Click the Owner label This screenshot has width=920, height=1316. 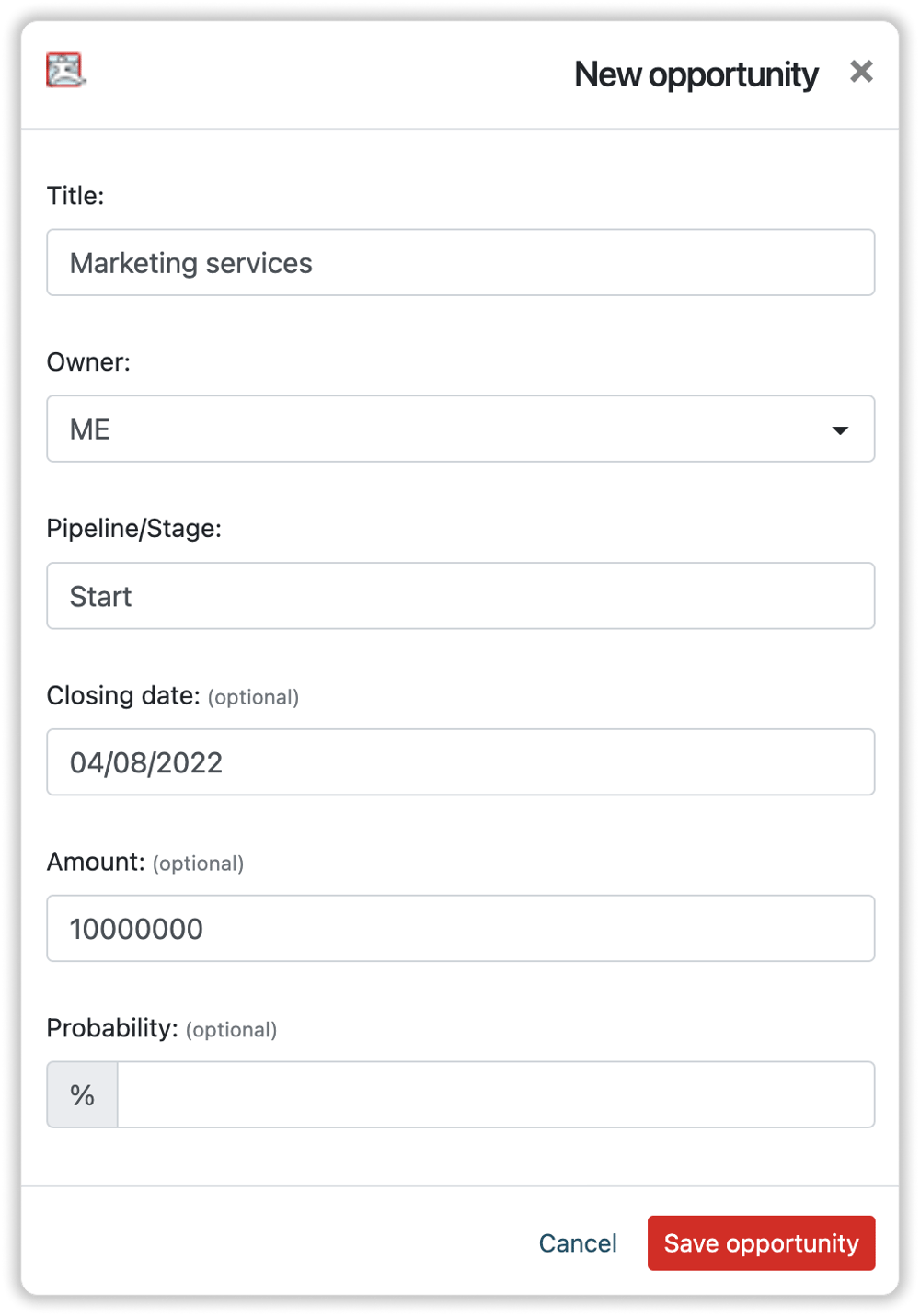[x=87, y=361]
